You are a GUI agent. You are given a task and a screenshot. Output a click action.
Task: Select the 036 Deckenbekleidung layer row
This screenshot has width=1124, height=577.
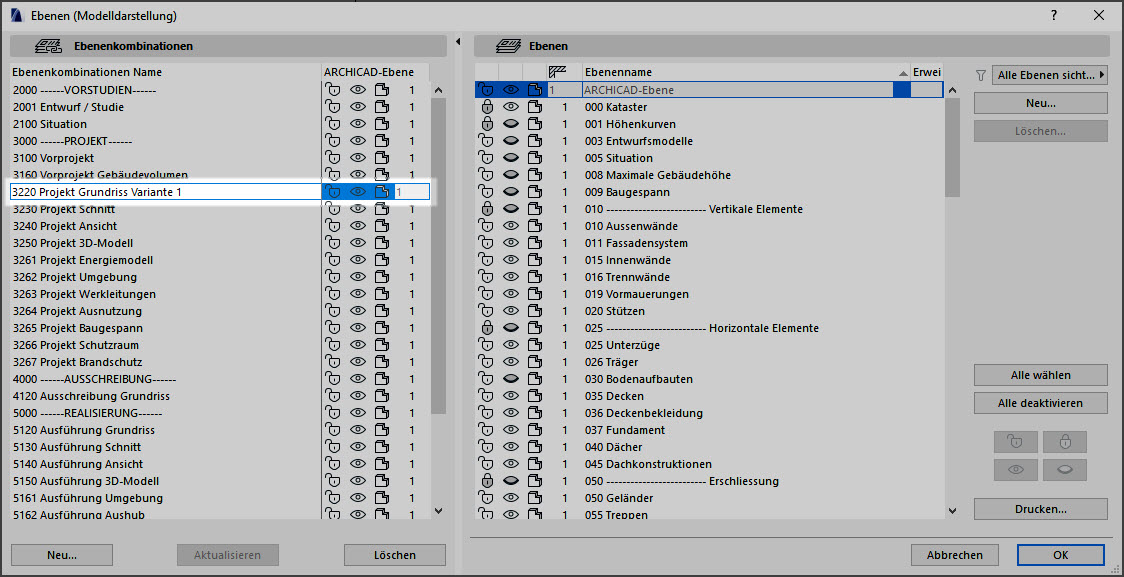[x=709, y=413]
